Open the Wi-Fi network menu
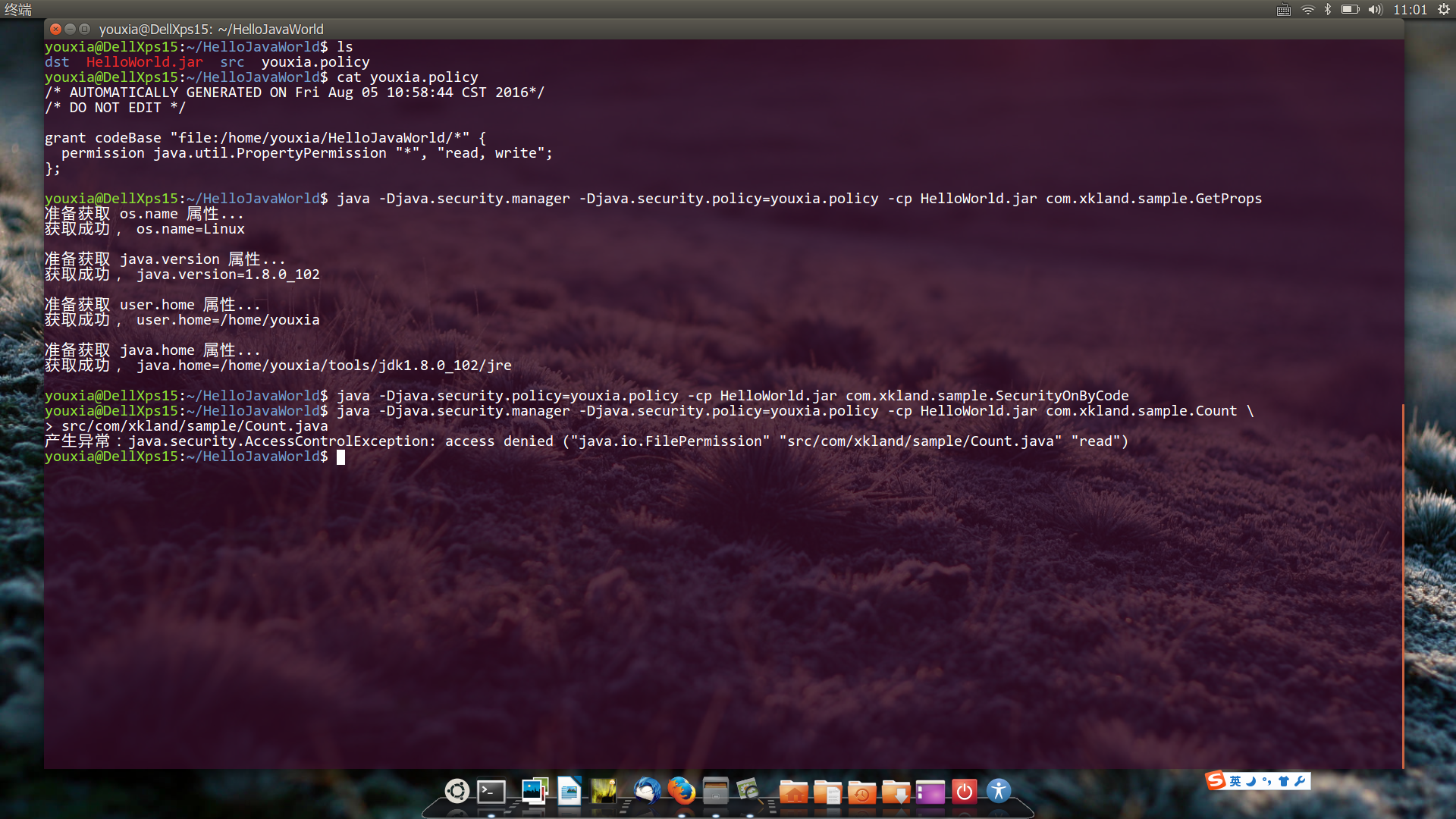The image size is (1456, 819). coord(1307,10)
